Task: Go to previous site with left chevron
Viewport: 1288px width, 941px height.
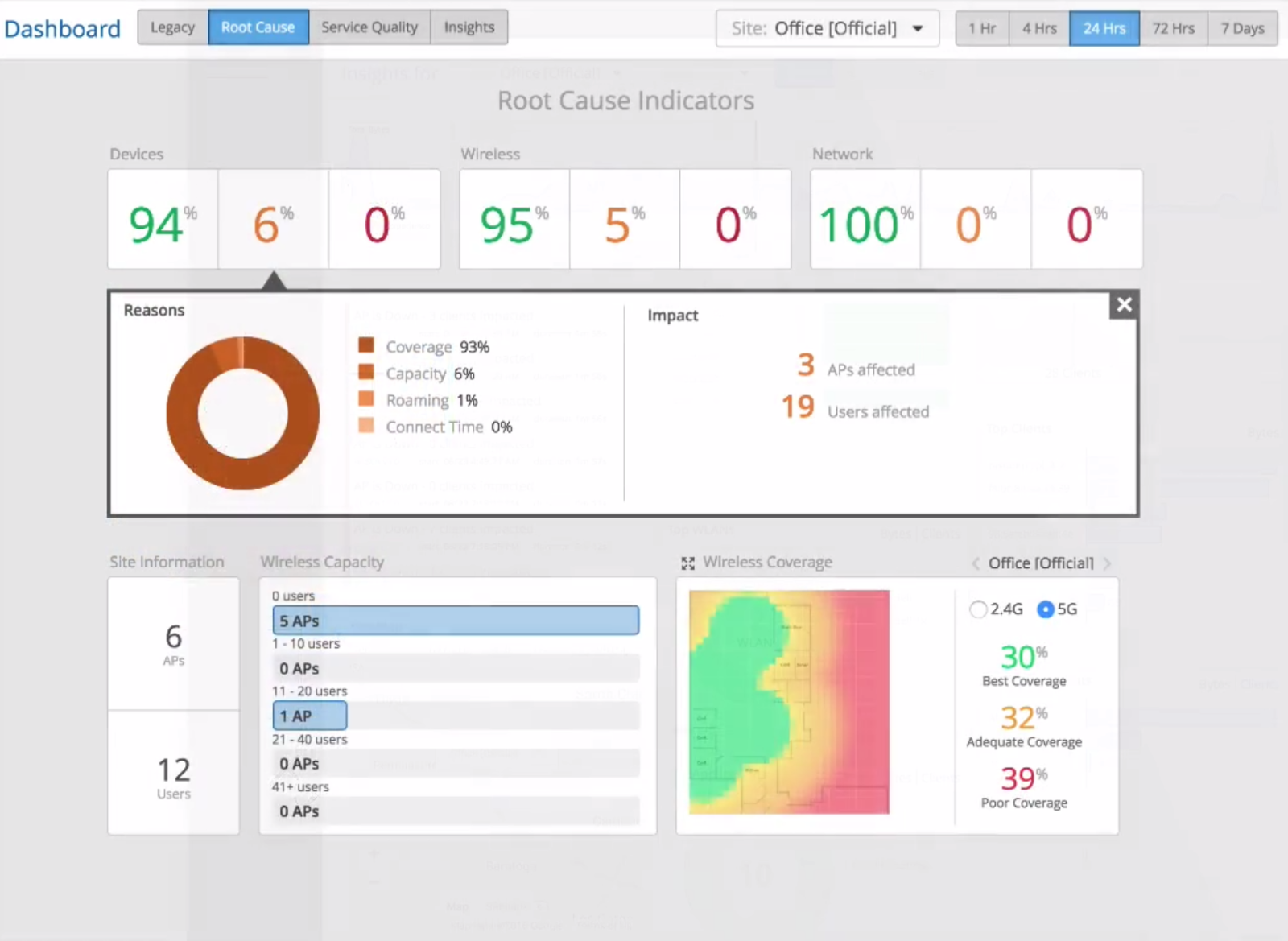Action: point(976,563)
